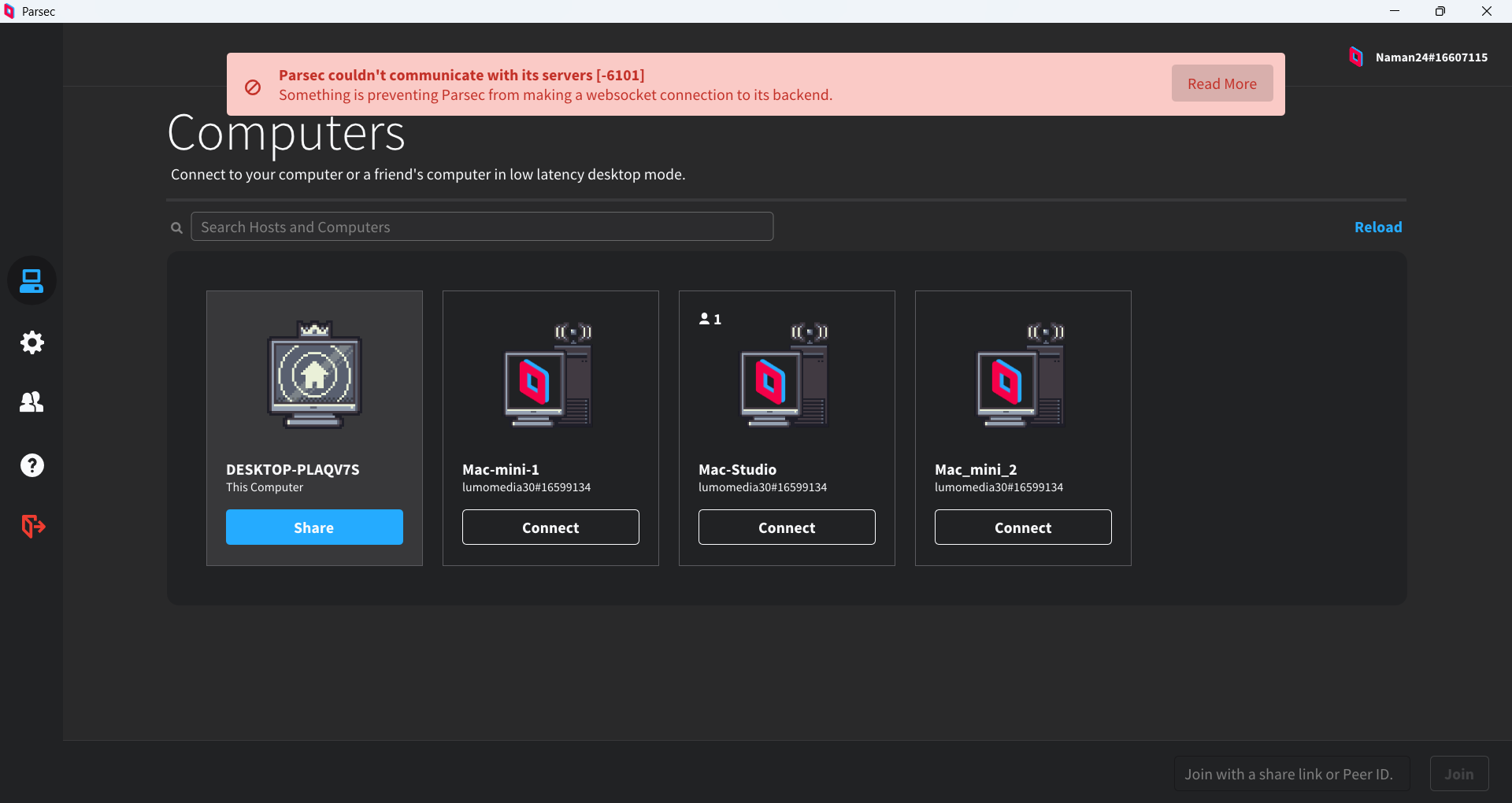This screenshot has width=1512, height=803.
Task: Click the owner ID under Mac_mini_2
Action: [x=999, y=487]
